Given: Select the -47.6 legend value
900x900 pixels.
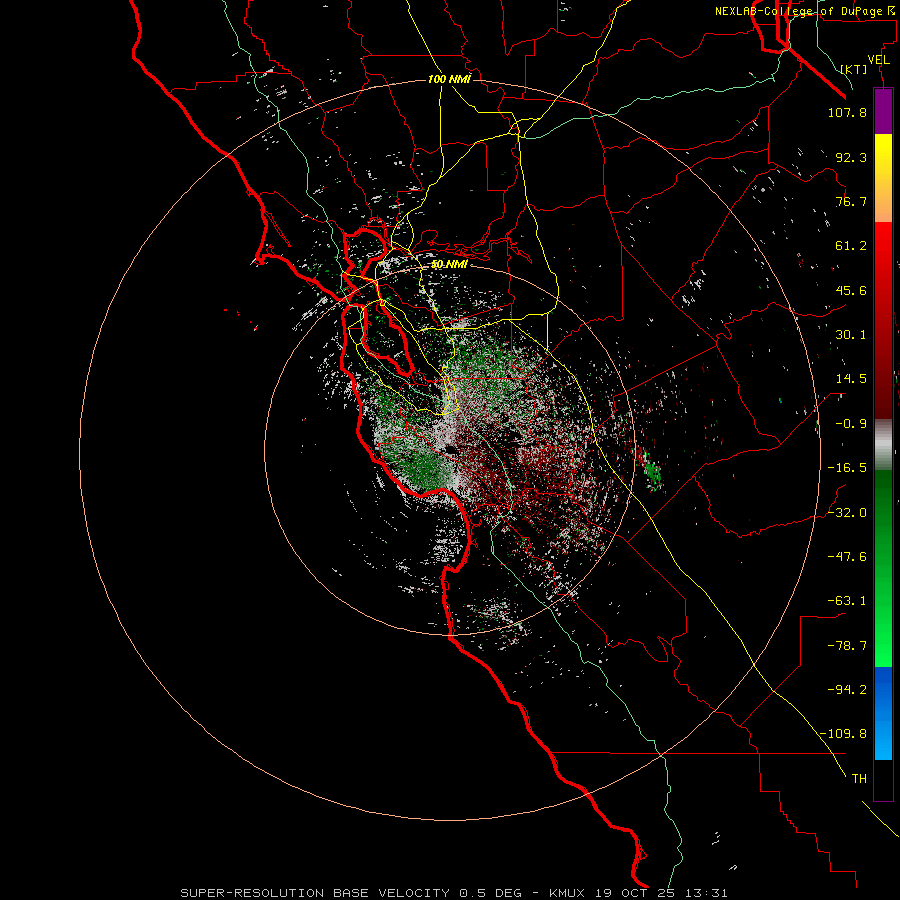Looking at the screenshot, I should coord(847,557).
